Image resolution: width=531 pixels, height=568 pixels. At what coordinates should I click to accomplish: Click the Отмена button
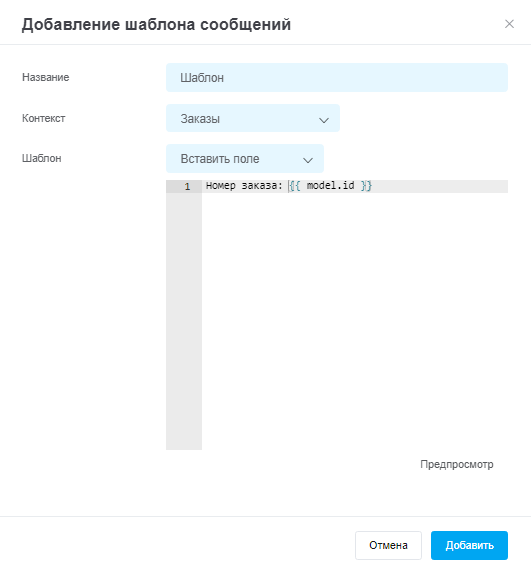point(388,545)
